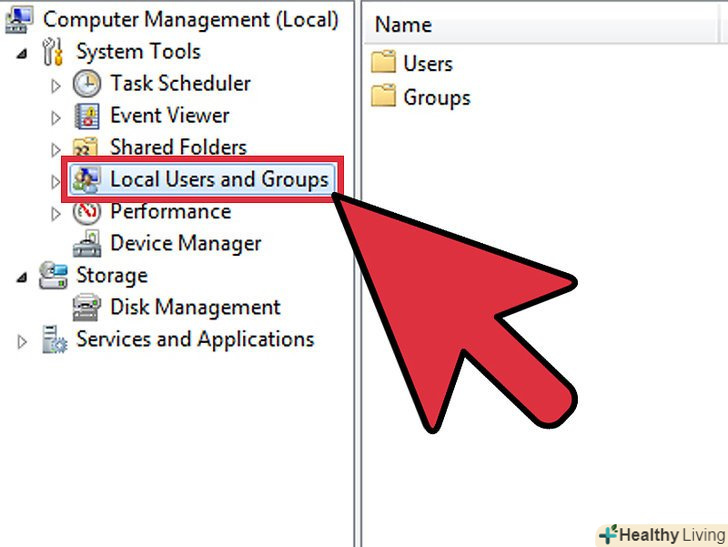The width and height of the screenshot is (728, 547).
Task: Click the Disk Management icon
Action: point(87,307)
